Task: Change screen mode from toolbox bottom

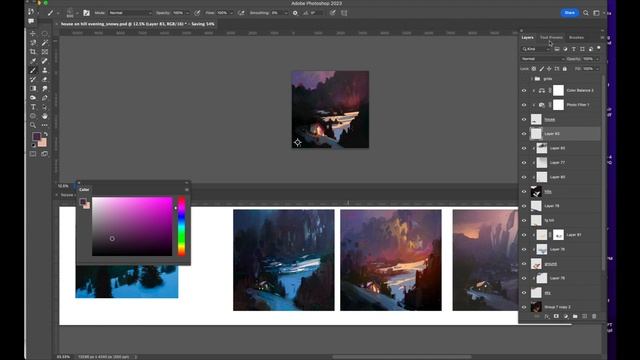Action: pyautogui.click(x=44, y=154)
